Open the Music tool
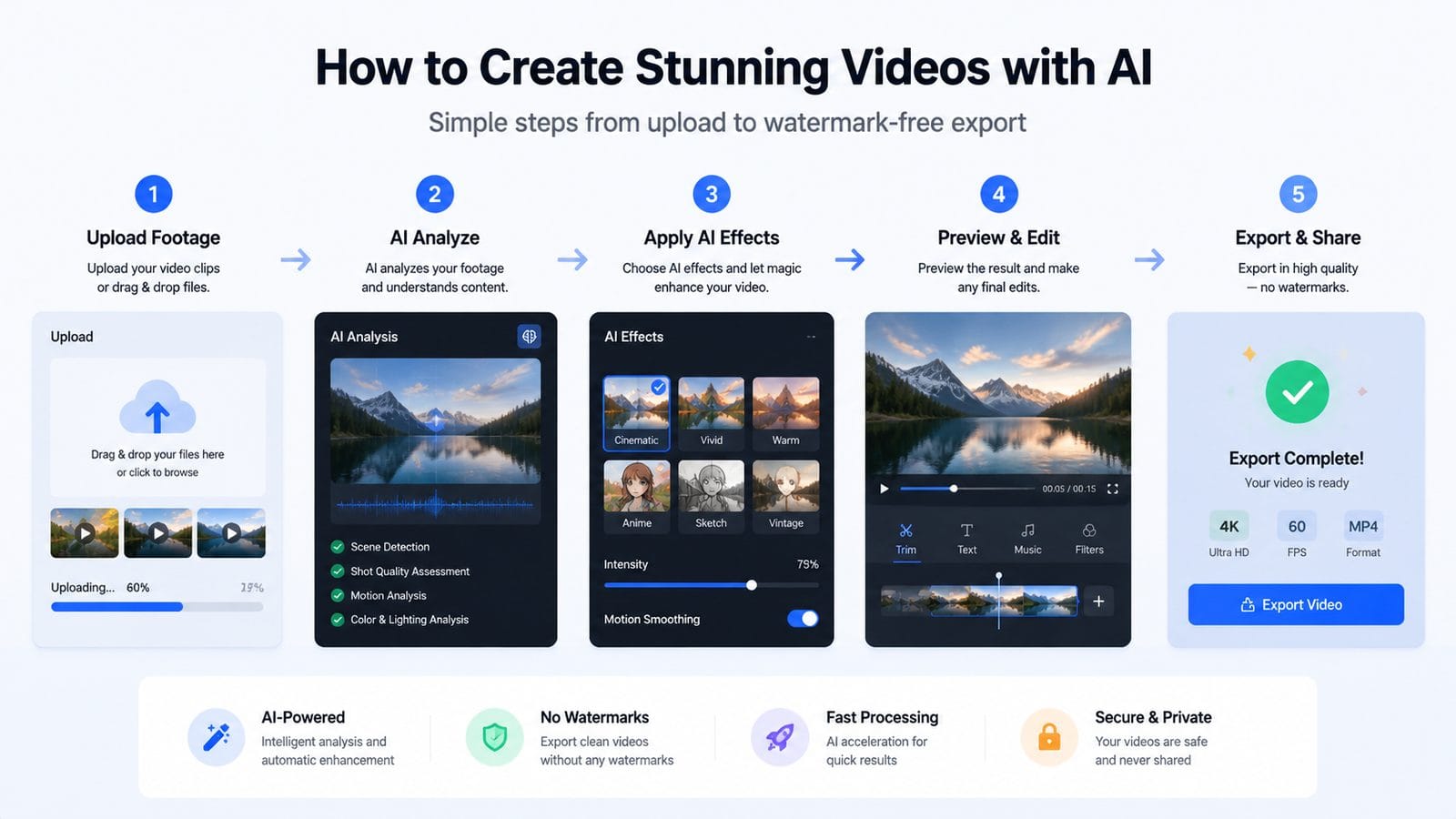Viewport: 1456px width, 819px height. 1027,539
